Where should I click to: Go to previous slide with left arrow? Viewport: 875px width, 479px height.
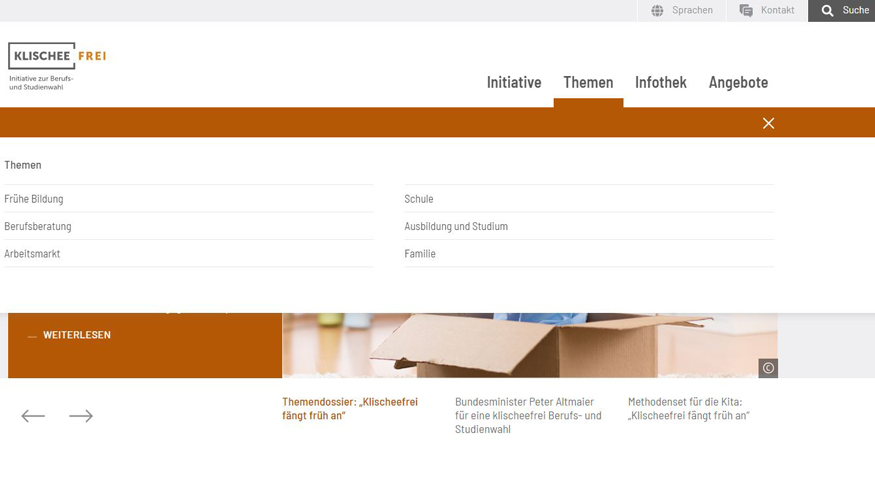coord(33,416)
